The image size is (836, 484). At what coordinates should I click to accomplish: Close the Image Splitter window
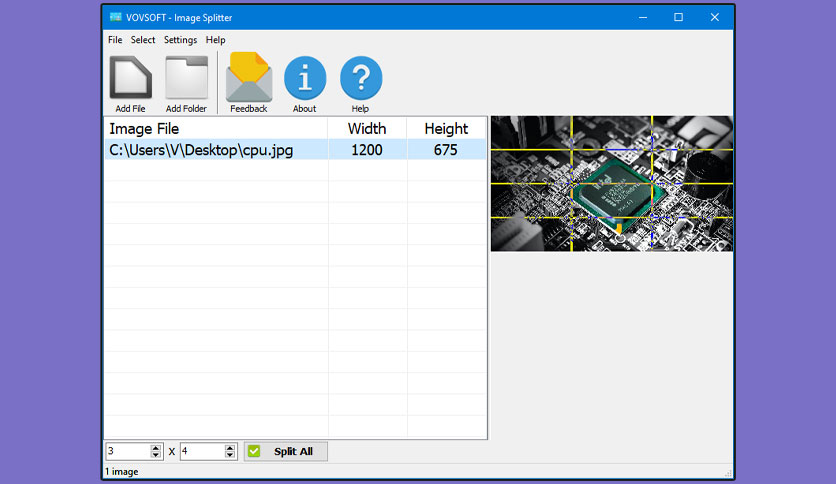[714, 17]
